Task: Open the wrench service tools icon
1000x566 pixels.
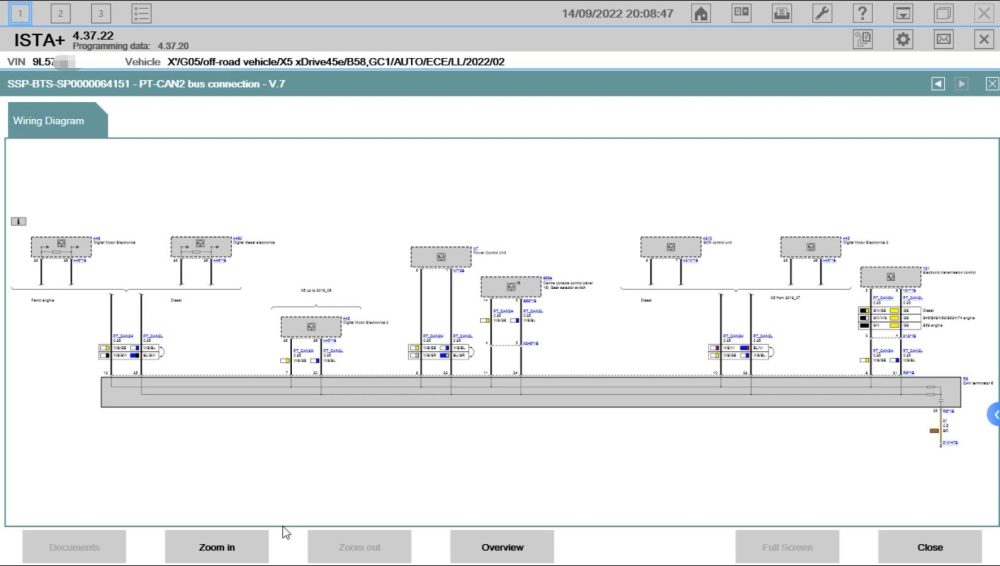Action: pyautogui.click(x=822, y=13)
